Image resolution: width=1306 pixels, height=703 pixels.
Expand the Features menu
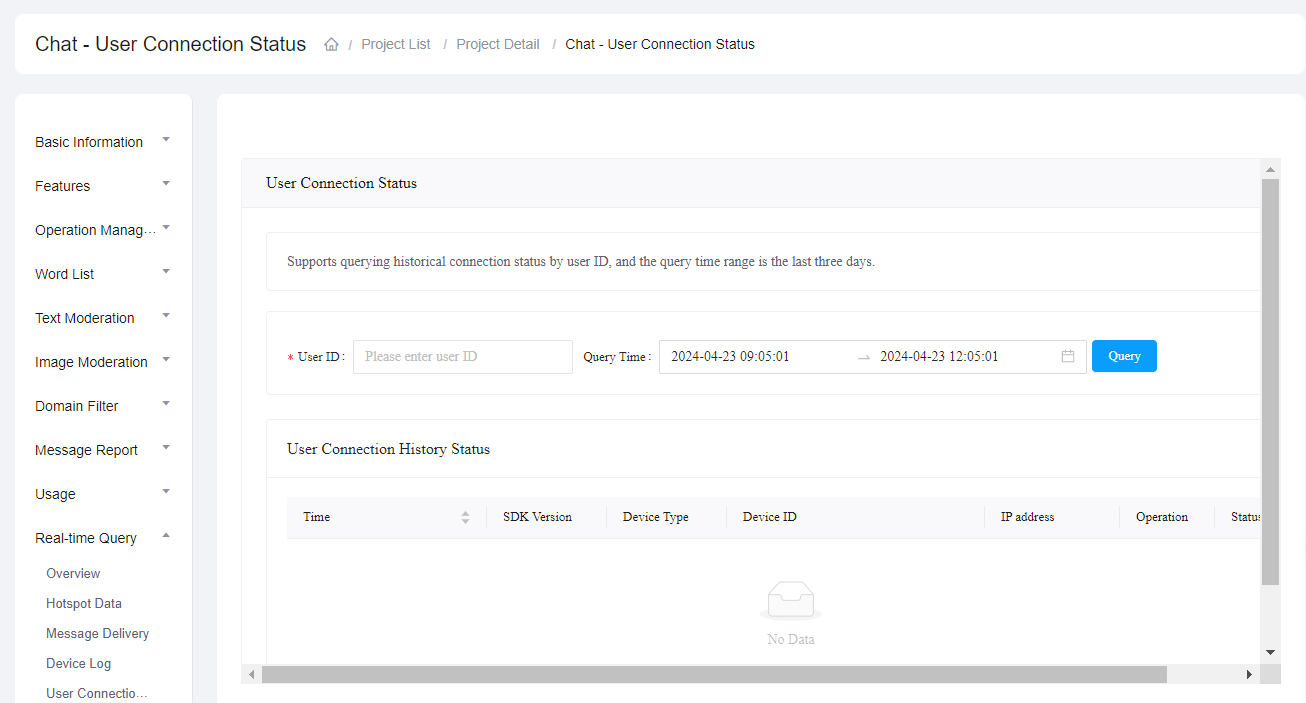(103, 186)
